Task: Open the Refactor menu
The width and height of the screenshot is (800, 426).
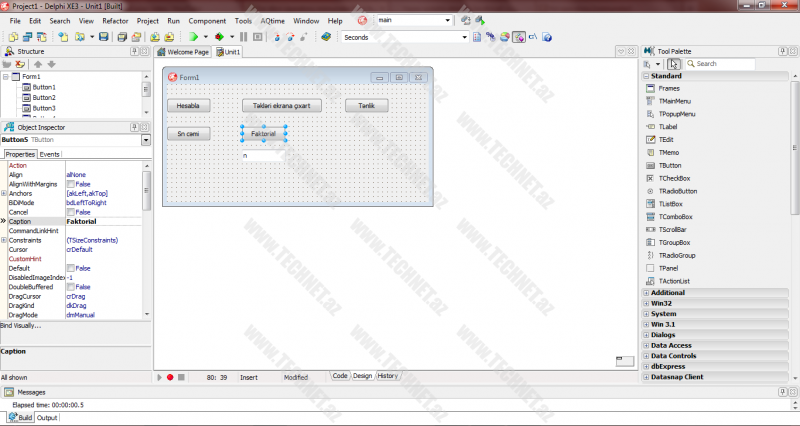Action: [115, 20]
